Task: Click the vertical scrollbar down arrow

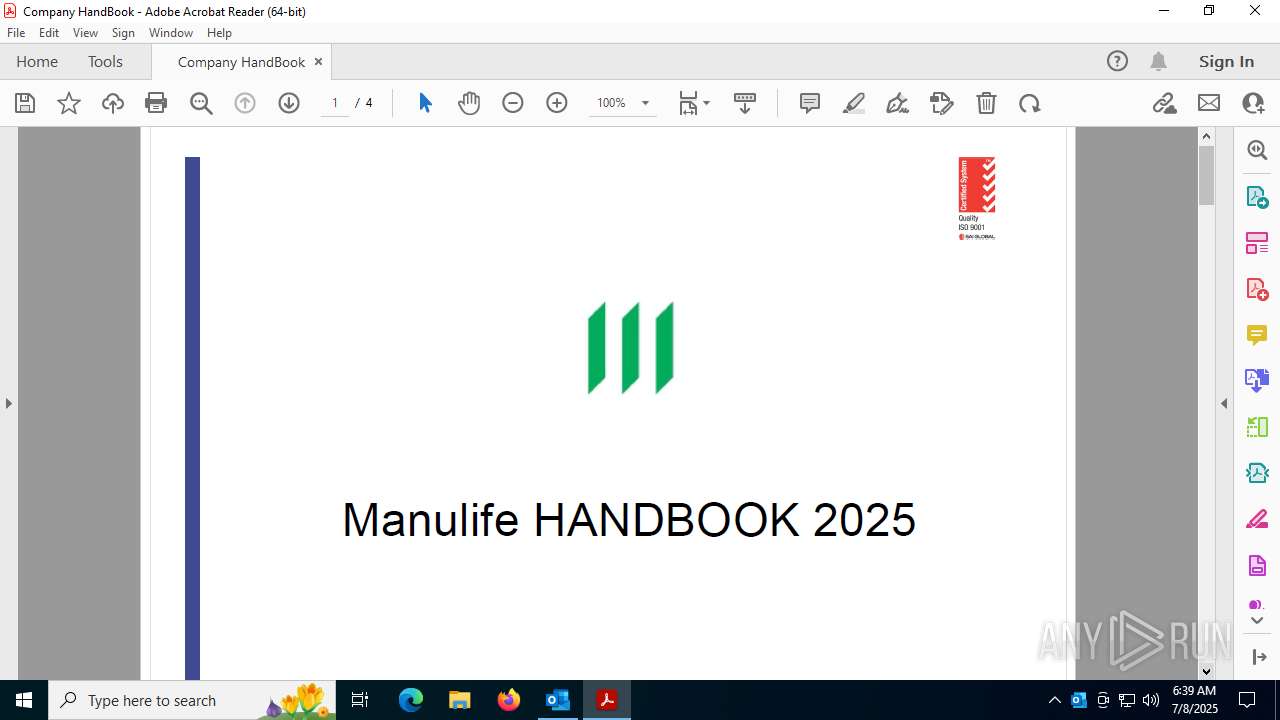Action: [x=1206, y=671]
